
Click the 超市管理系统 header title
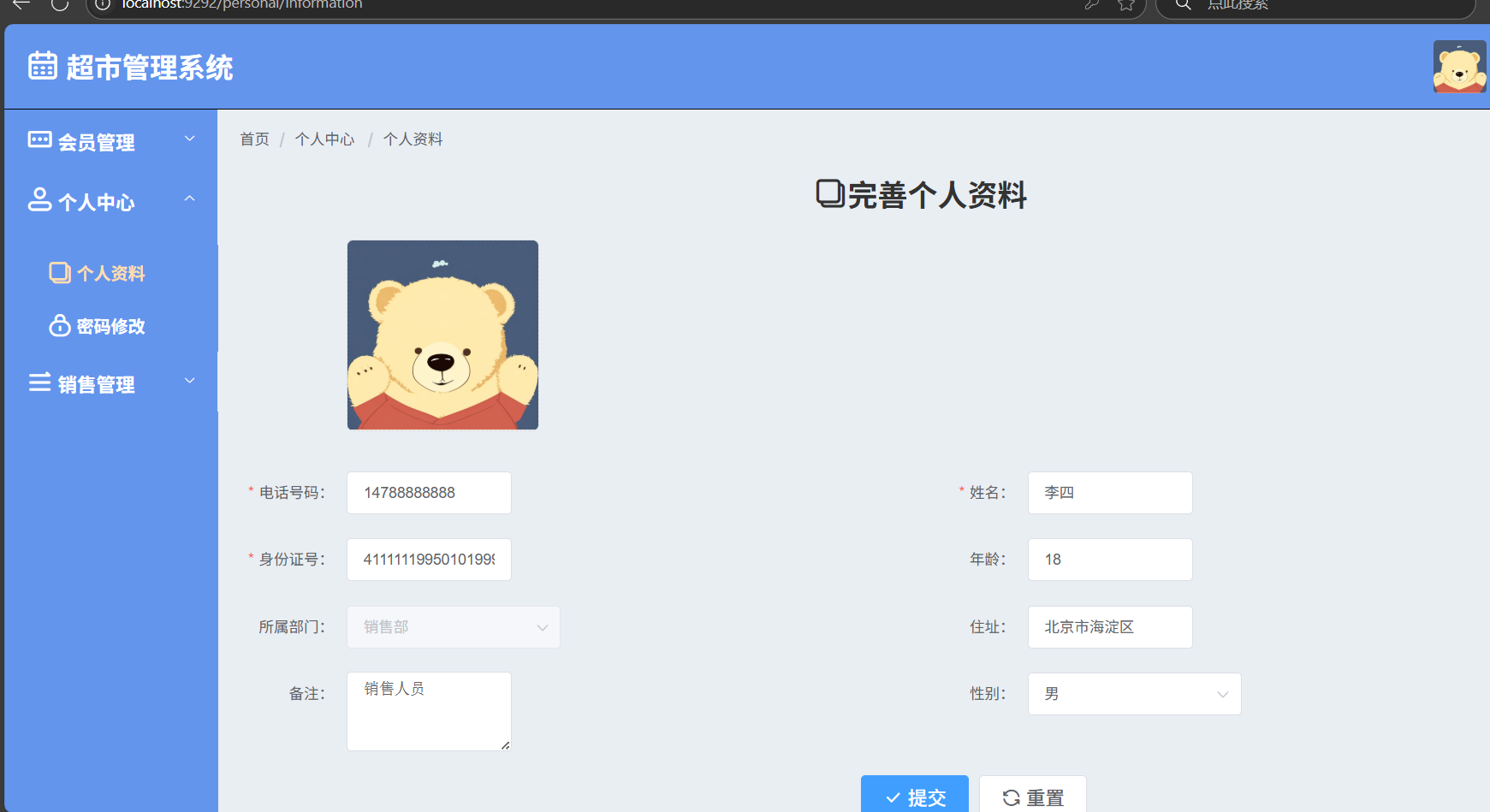(150, 67)
